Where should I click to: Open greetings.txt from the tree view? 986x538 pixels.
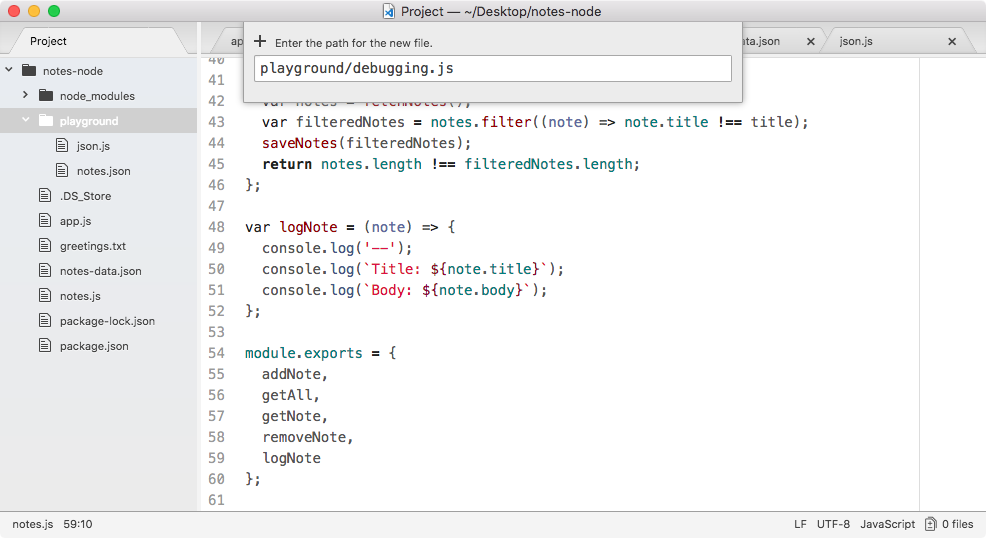[92, 246]
